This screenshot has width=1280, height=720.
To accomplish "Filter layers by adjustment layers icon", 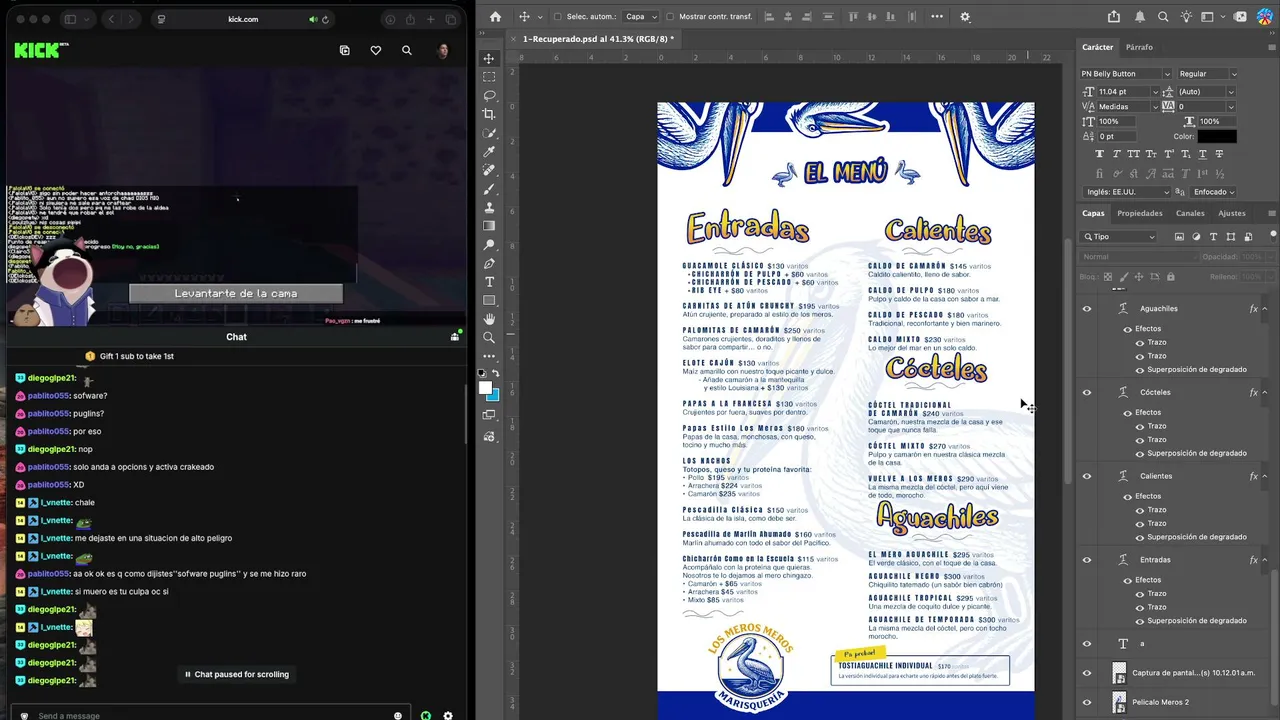I will [1196, 237].
